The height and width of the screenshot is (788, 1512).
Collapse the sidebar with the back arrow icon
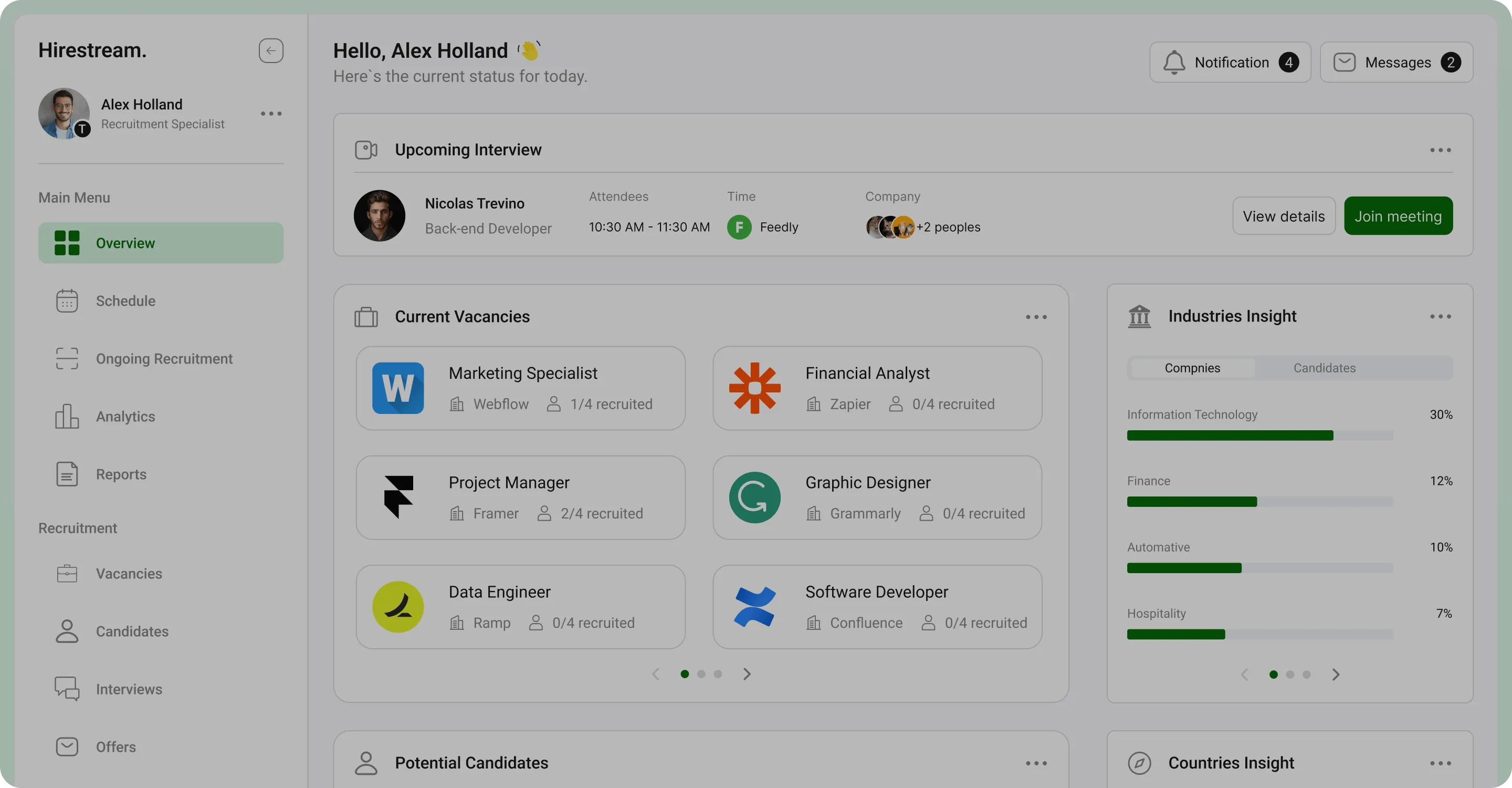point(270,50)
